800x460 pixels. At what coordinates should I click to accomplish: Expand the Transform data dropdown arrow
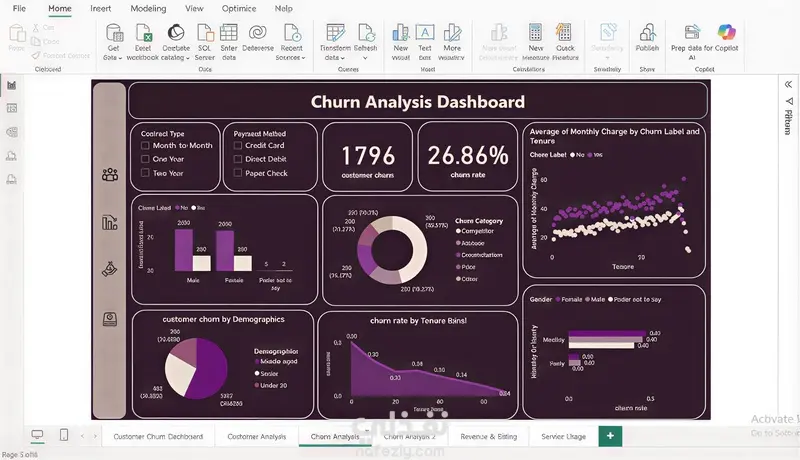pyautogui.click(x=343, y=58)
